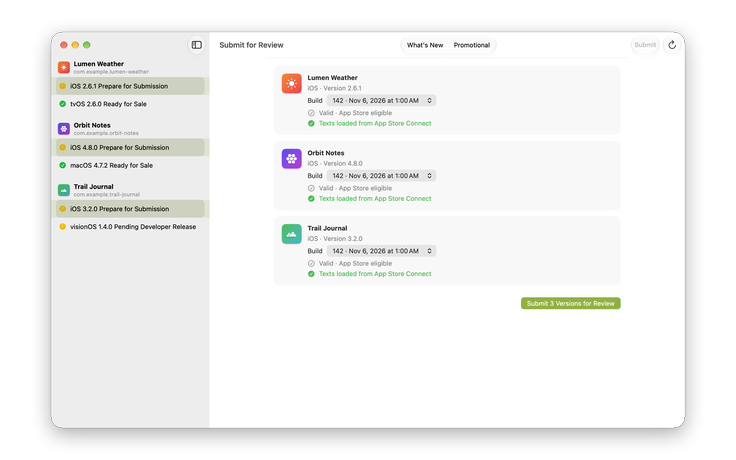The height and width of the screenshot is (460, 736).
Task: Click 'iOS - Version 2.6.1' text
Action: (x=335, y=88)
